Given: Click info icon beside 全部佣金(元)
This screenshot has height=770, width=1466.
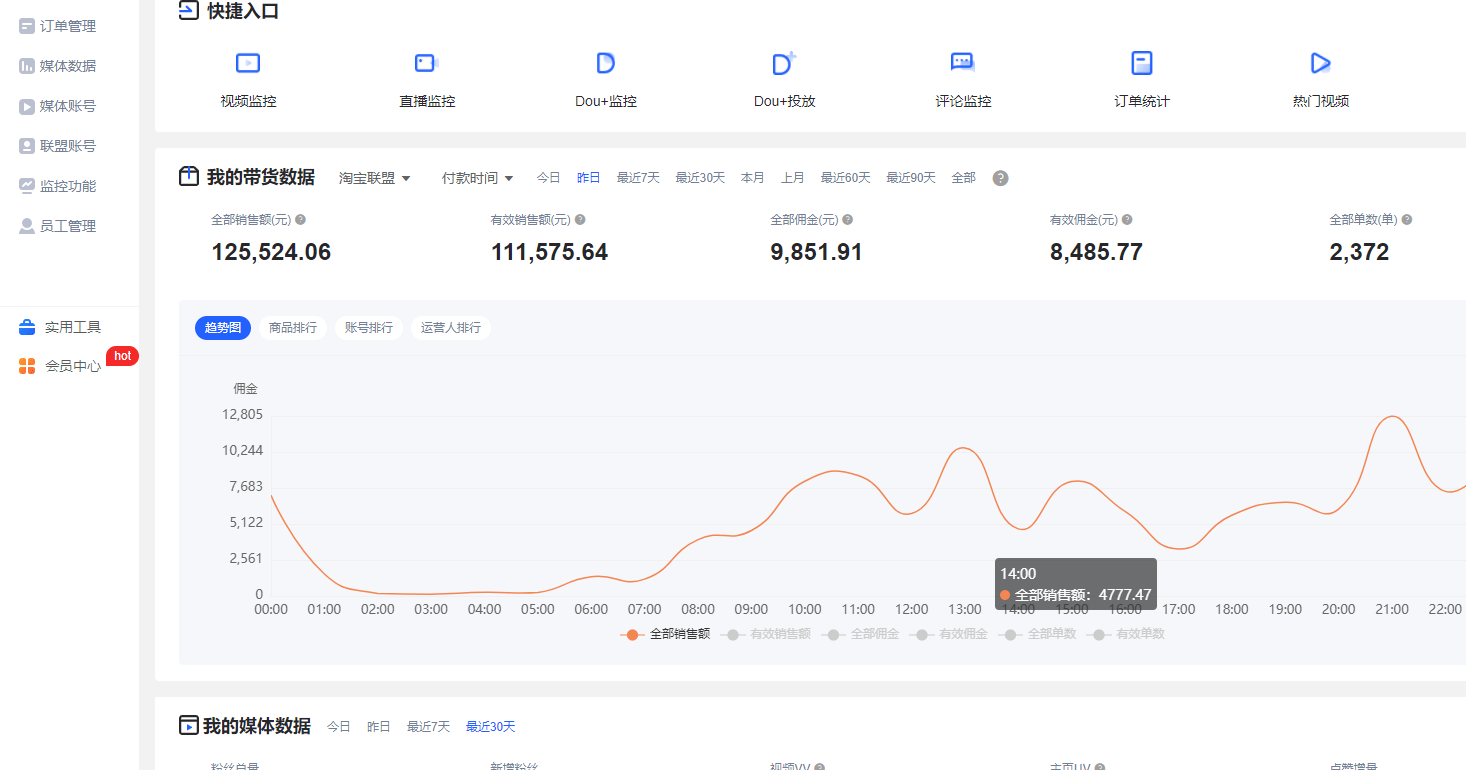Looking at the screenshot, I should [x=848, y=220].
